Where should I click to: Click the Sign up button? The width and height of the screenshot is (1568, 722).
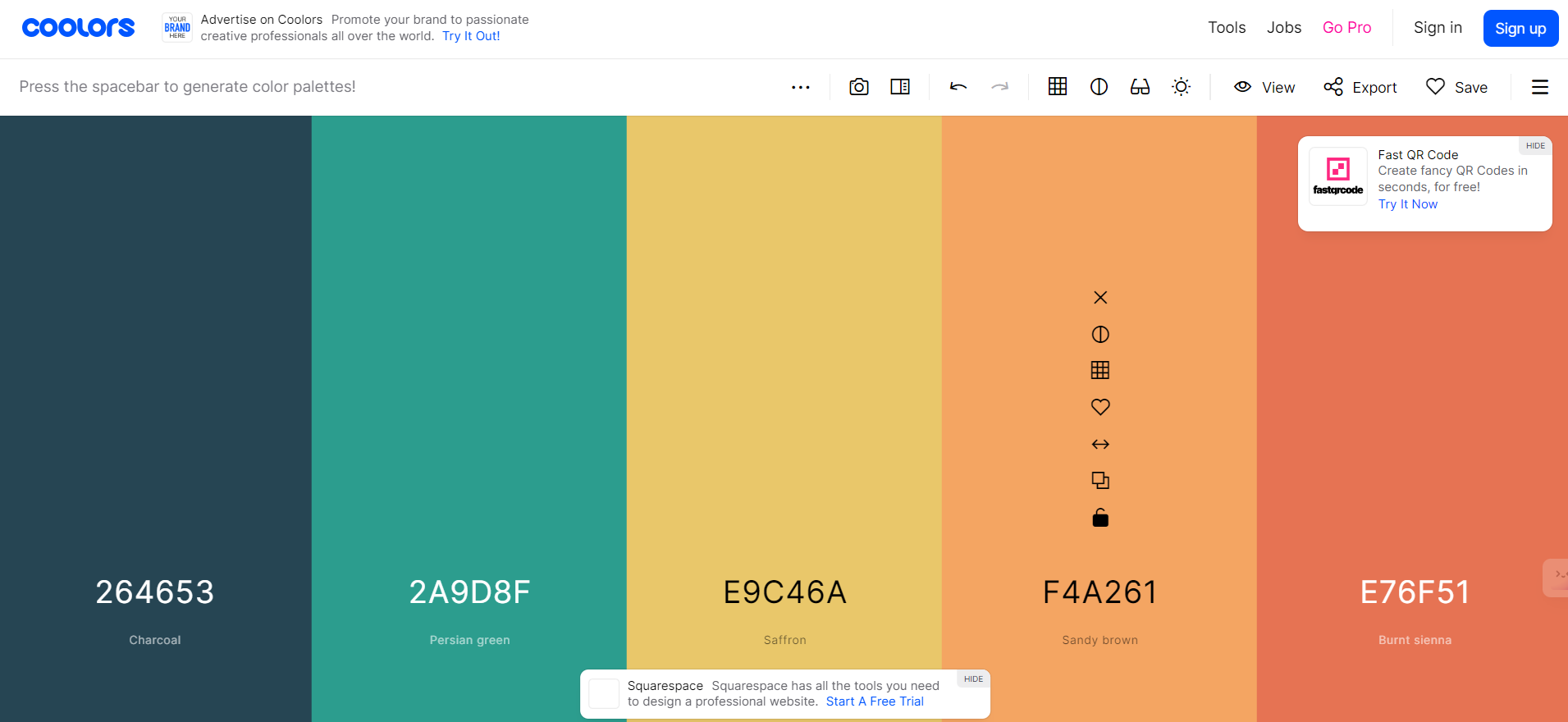[1520, 29]
